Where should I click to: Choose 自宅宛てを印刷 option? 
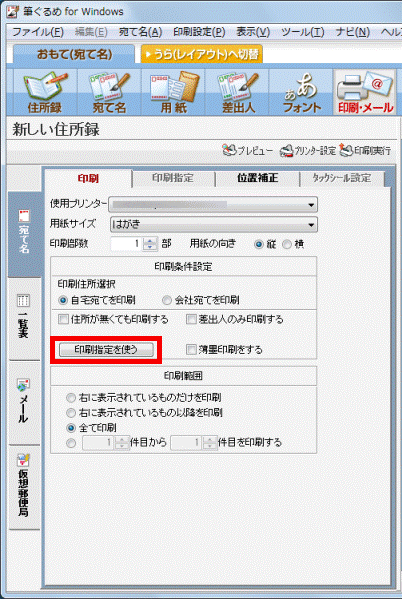coord(63,300)
